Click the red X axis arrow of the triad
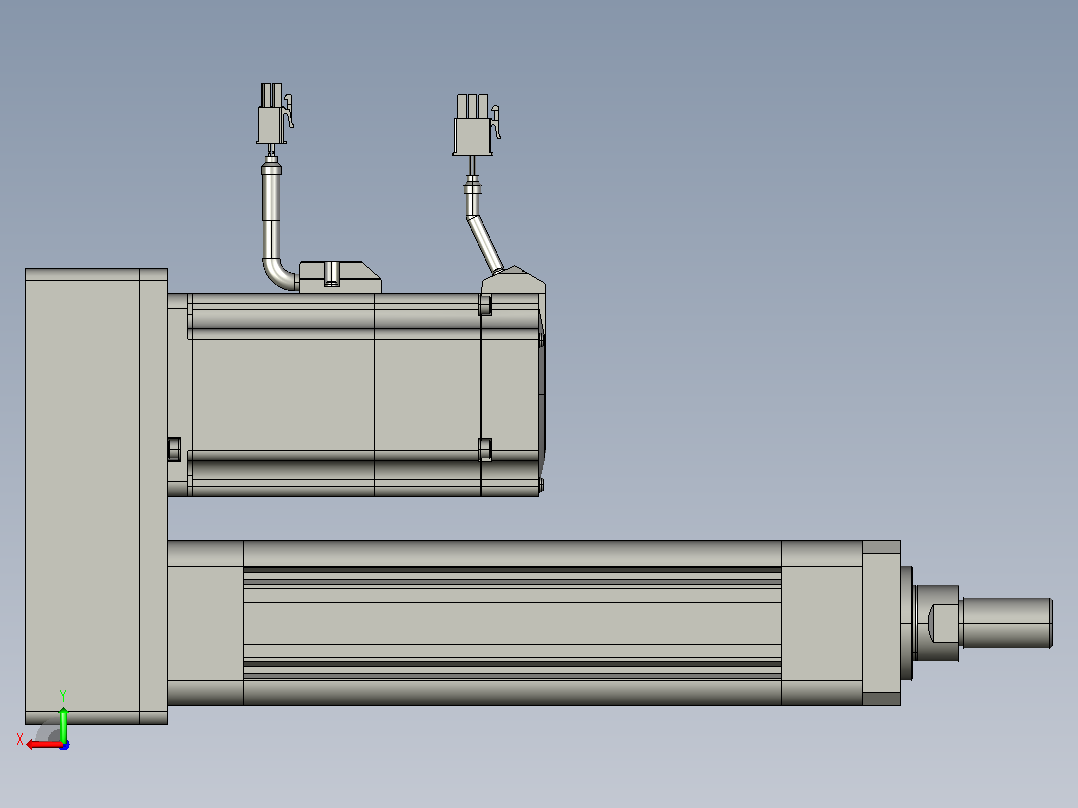Image resolution: width=1078 pixels, height=808 pixels. click(44, 745)
